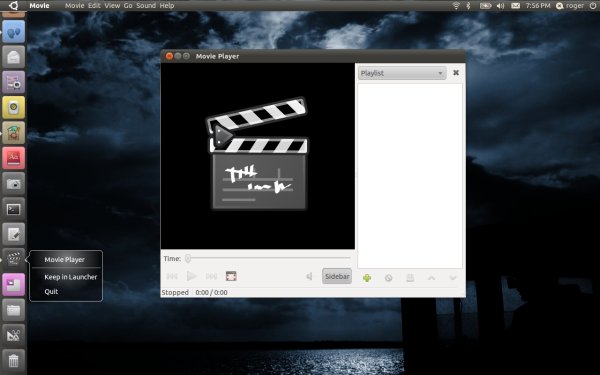The height and width of the screenshot is (375, 600).
Task: Open the blue chat bubbles launcher icon
Action: click(x=14, y=32)
